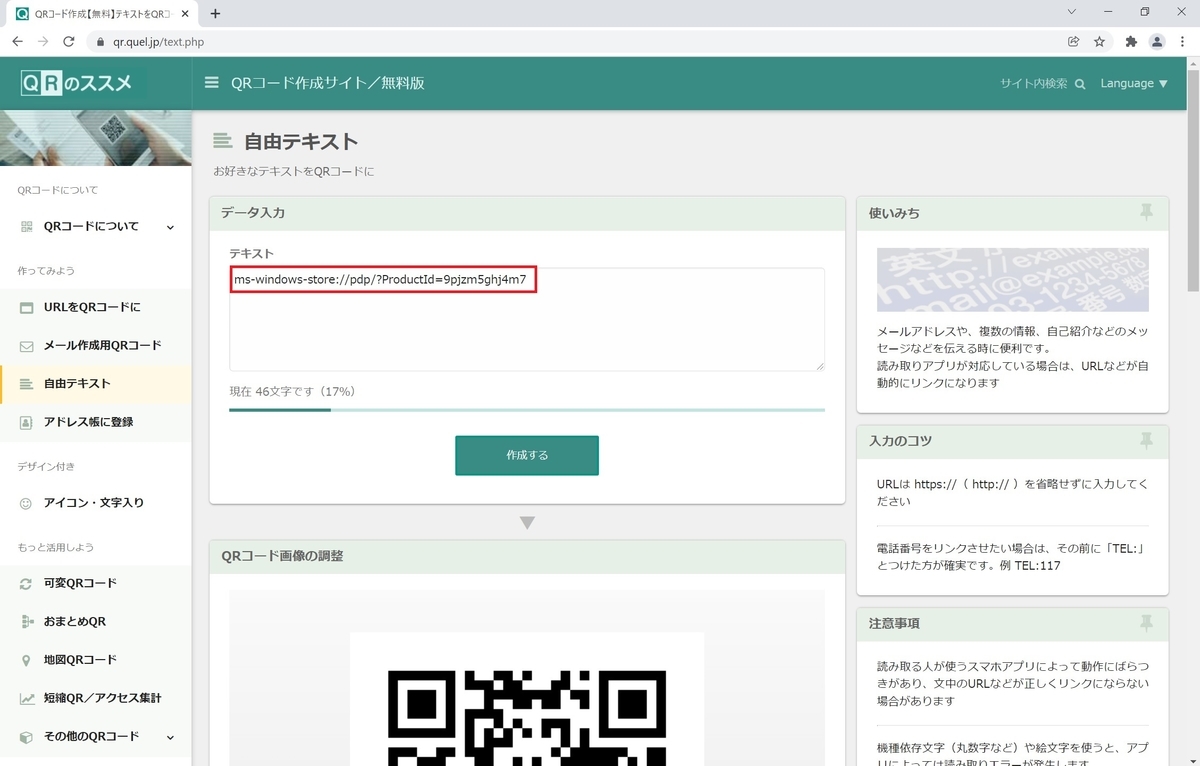Open a new browser tab with plus
Screen dimensions: 1200x766
click(215, 14)
